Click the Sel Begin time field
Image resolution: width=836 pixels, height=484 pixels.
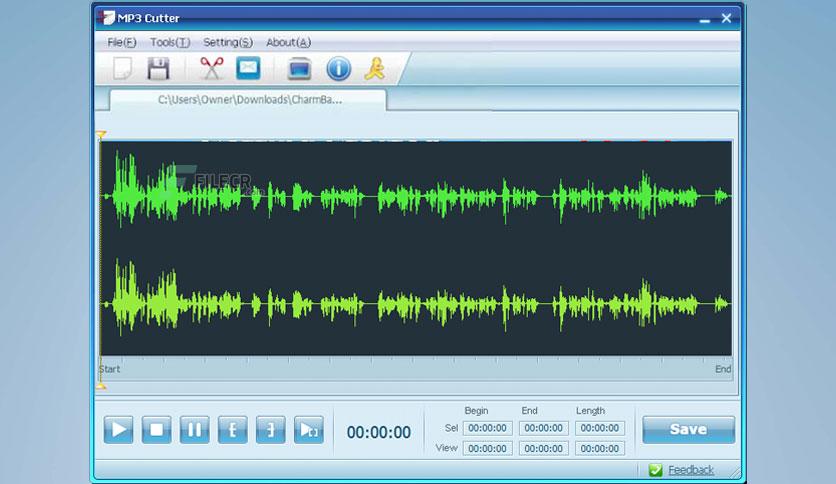(487, 428)
